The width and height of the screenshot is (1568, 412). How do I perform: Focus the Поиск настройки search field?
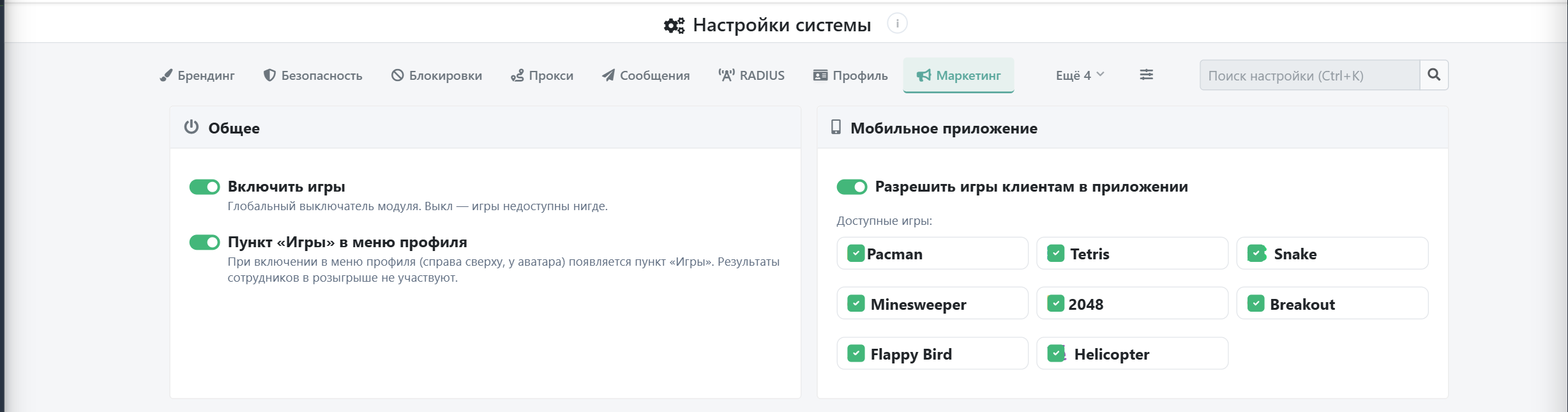pos(1309,75)
